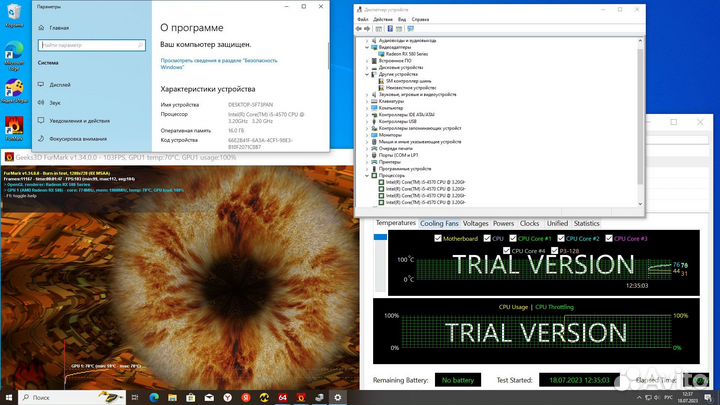The image size is (720, 405).
Task: Click the Forward arrow in Device Manager toolbar
Action: click(x=367, y=29)
